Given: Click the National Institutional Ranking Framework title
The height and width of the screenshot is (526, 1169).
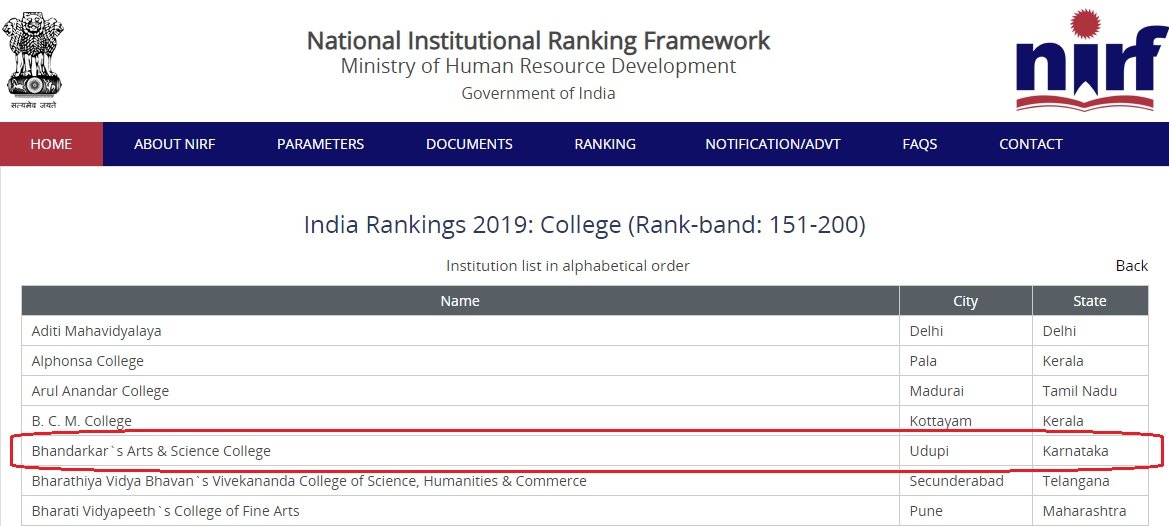Looking at the screenshot, I should click(x=538, y=39).
